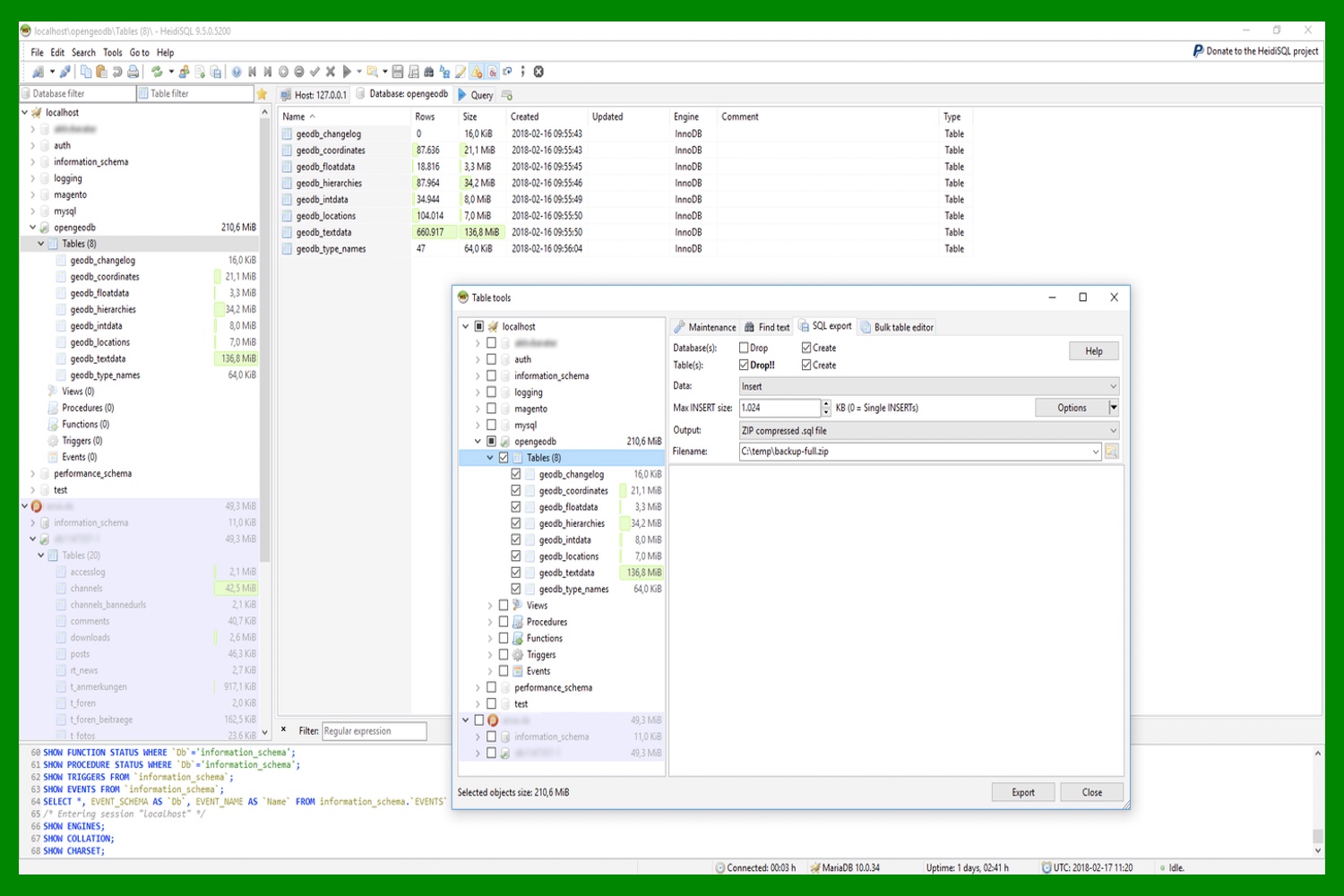The image size is (1344, 896).
Task: Uncheck the Table(s) Drop!! checkbox
Action: point(744,365)
